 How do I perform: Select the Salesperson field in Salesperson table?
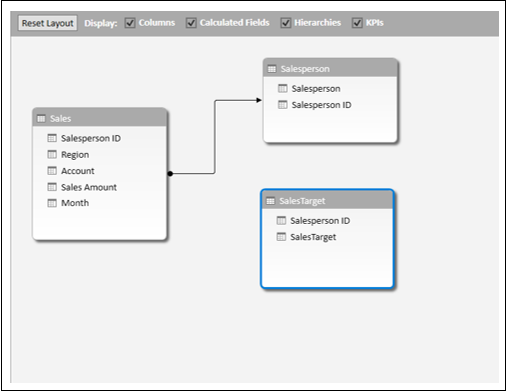point(316,89)
